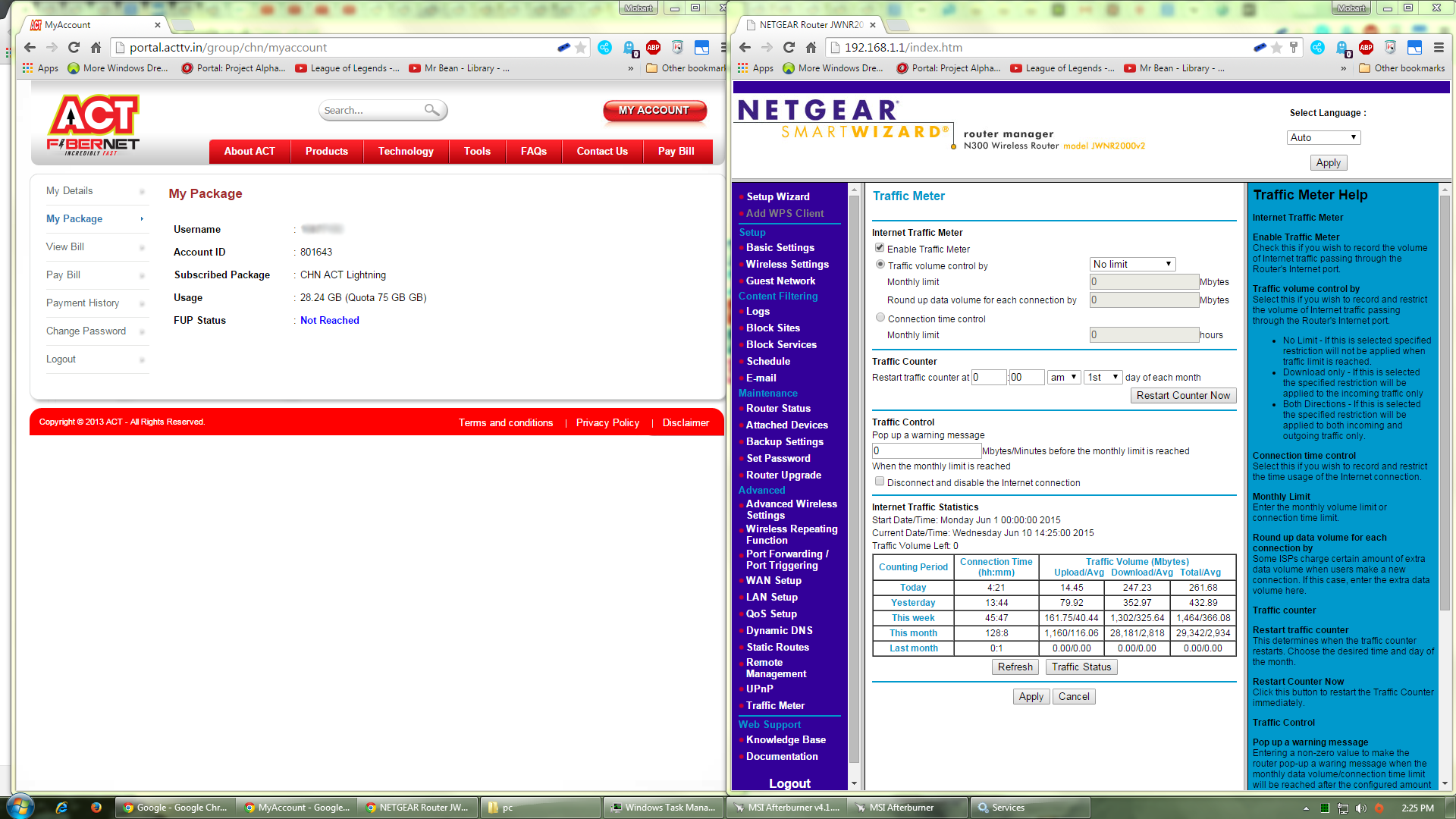
Task: Click the Traffic Meter Help panel scrollbar
Action: [x=1444, y=402]
